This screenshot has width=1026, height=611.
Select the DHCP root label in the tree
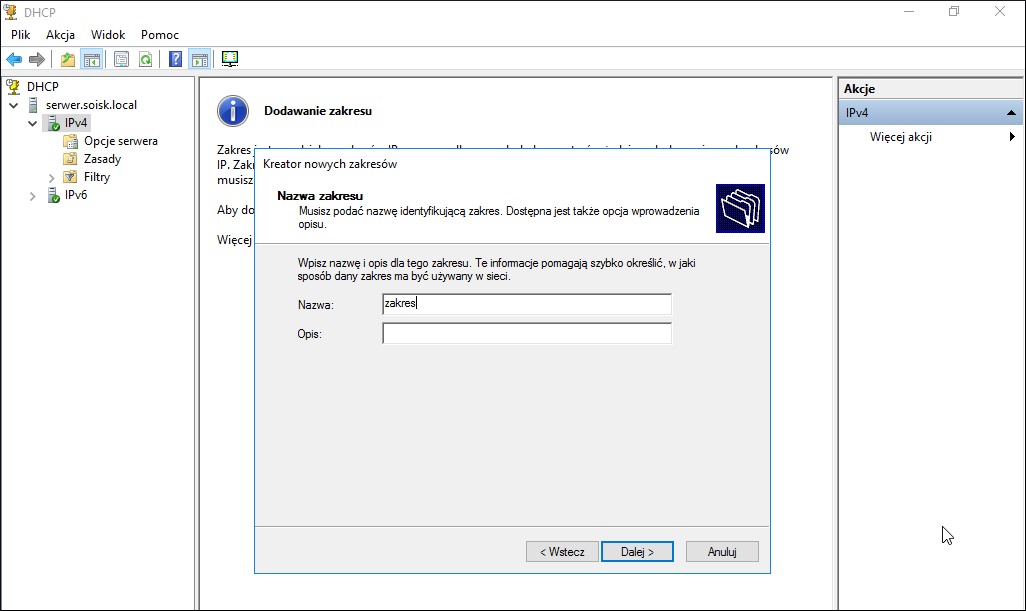coord(43,86)
